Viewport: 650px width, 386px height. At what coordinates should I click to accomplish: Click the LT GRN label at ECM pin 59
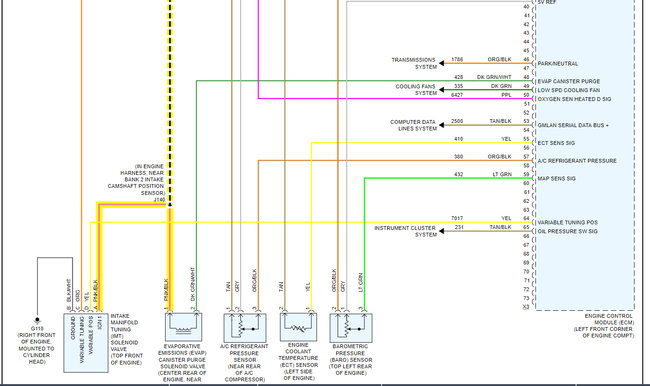tap(502, 175)
